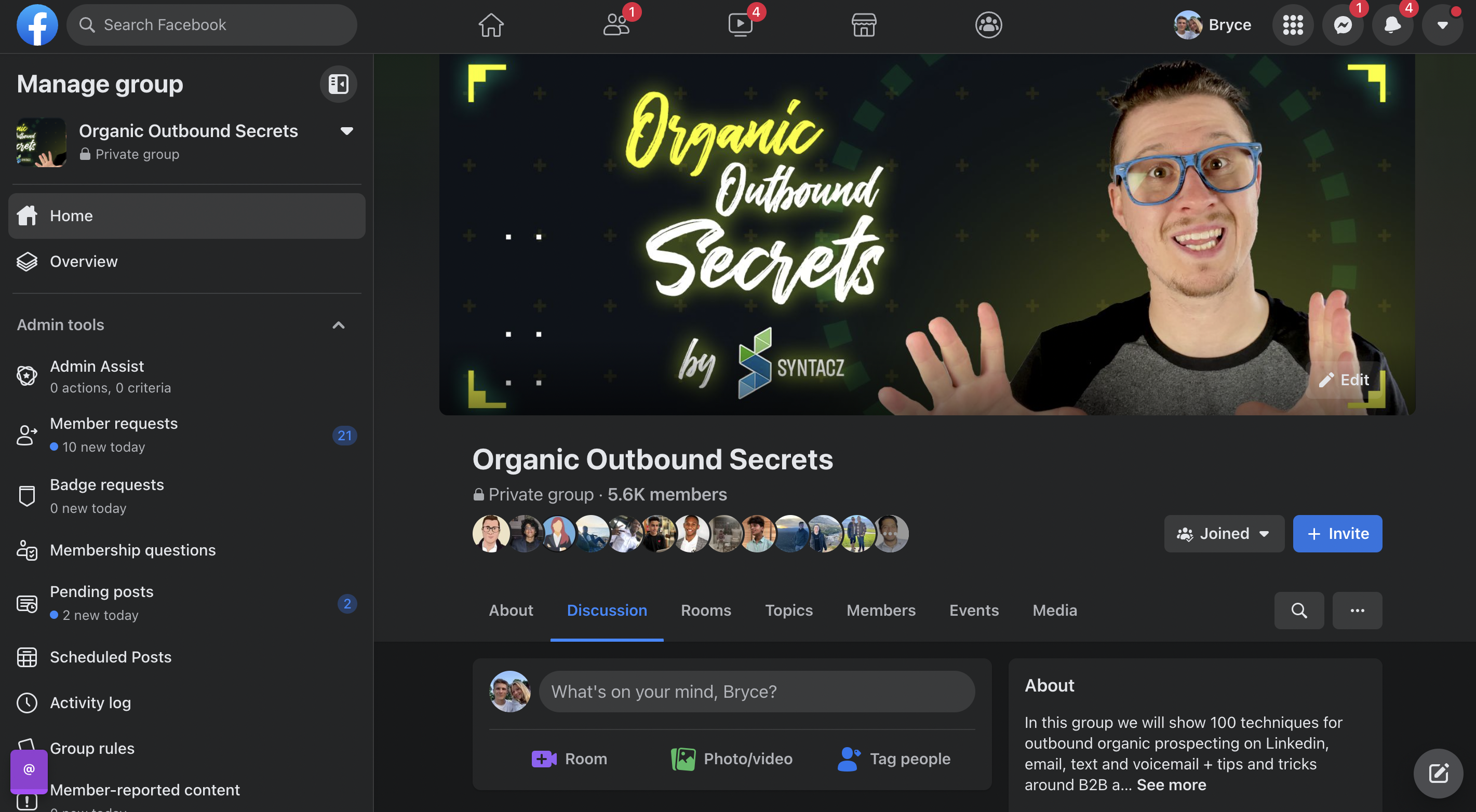Screen dimensions: 1476x812
Task: Open the Marketplace icon
Action: click(864, 24)
